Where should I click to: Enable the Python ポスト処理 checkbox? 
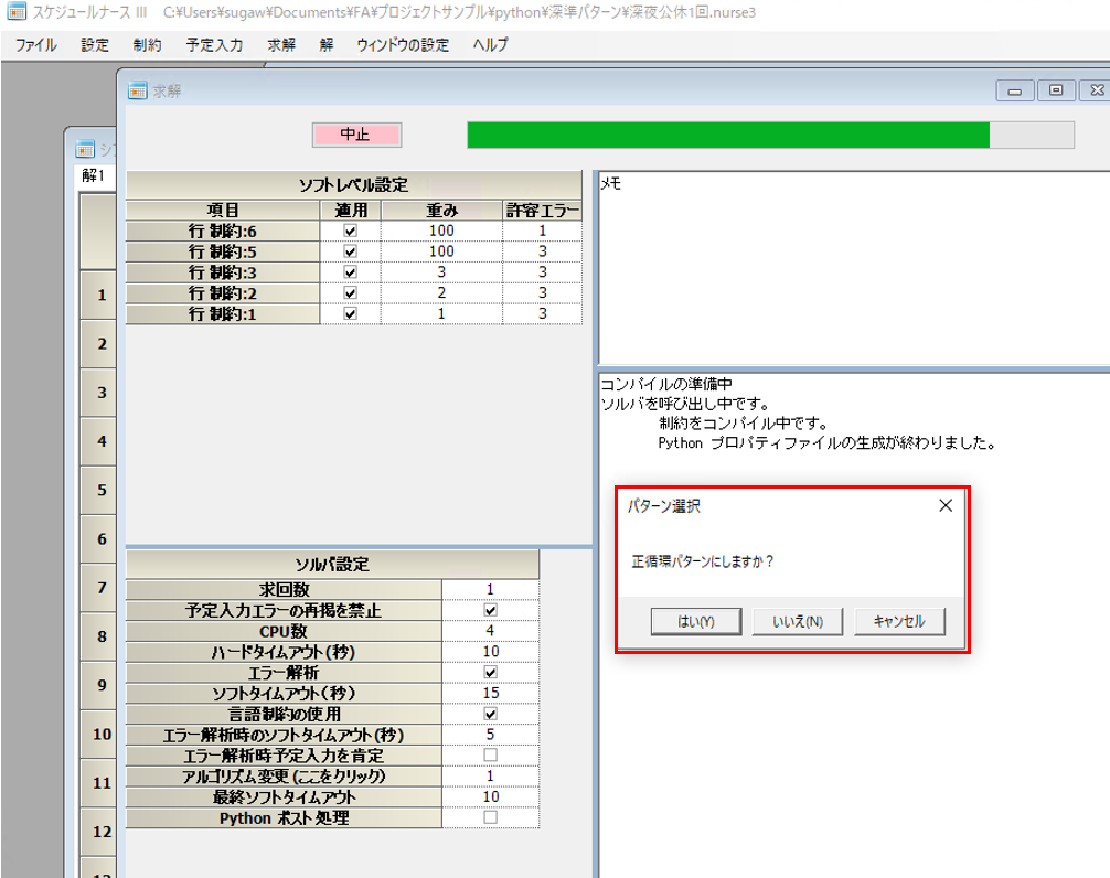(x=490, y=818)
